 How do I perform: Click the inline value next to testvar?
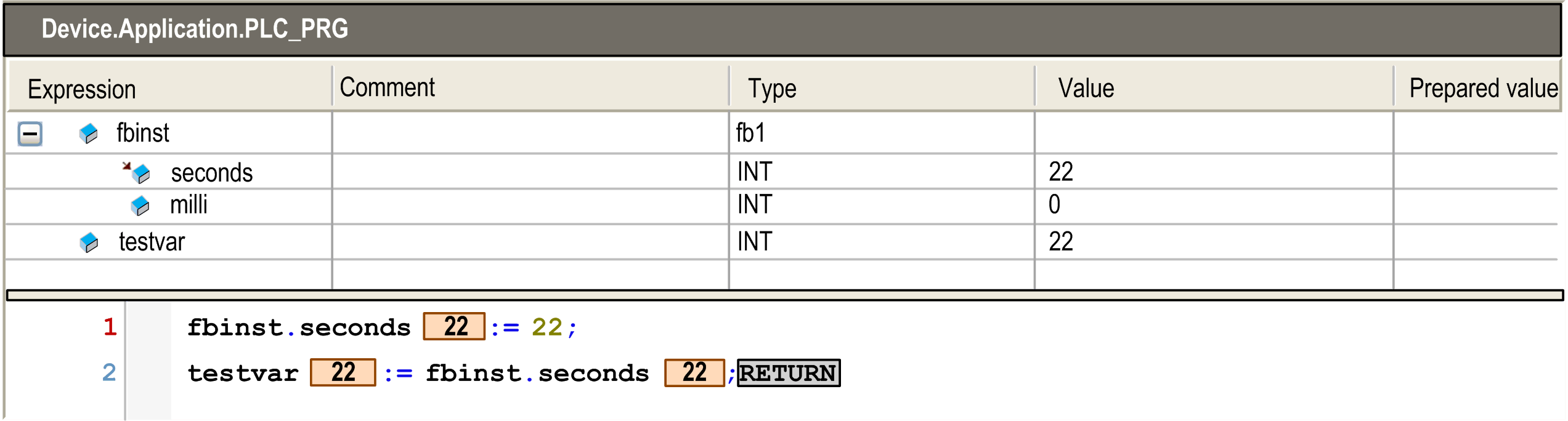pos(343,372)
